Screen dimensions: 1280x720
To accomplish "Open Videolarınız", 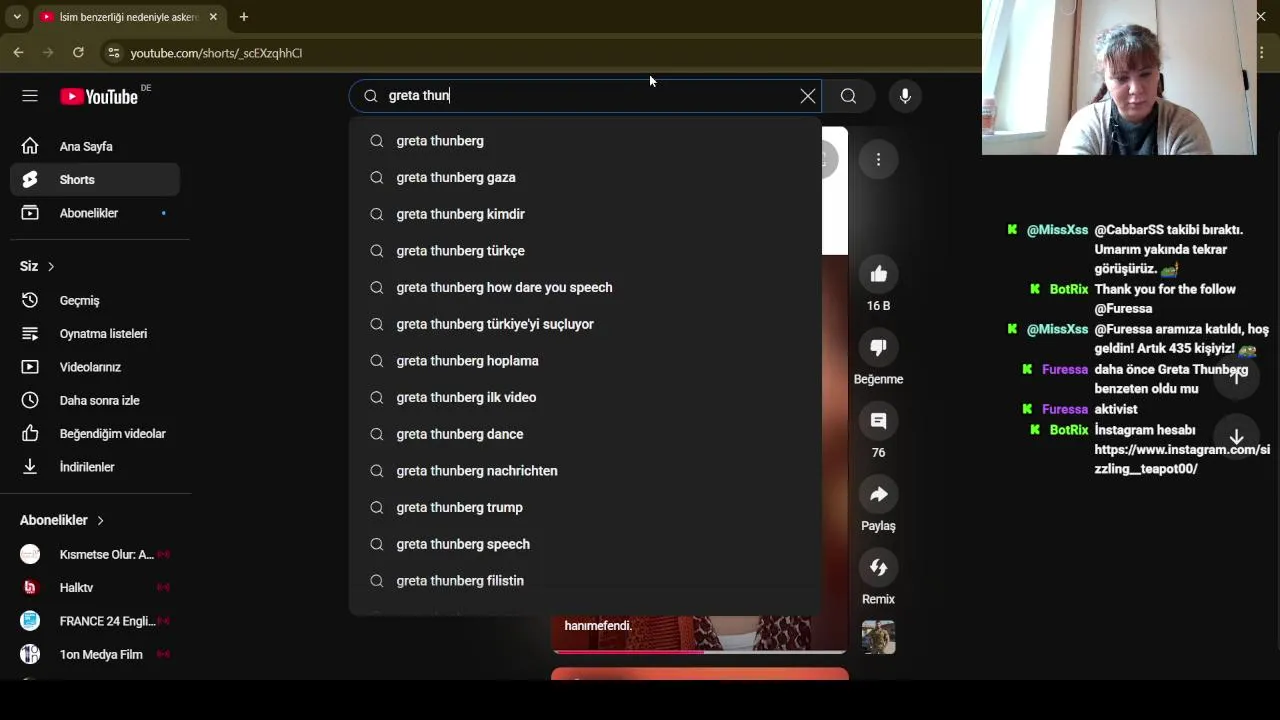I will [95, 367].
